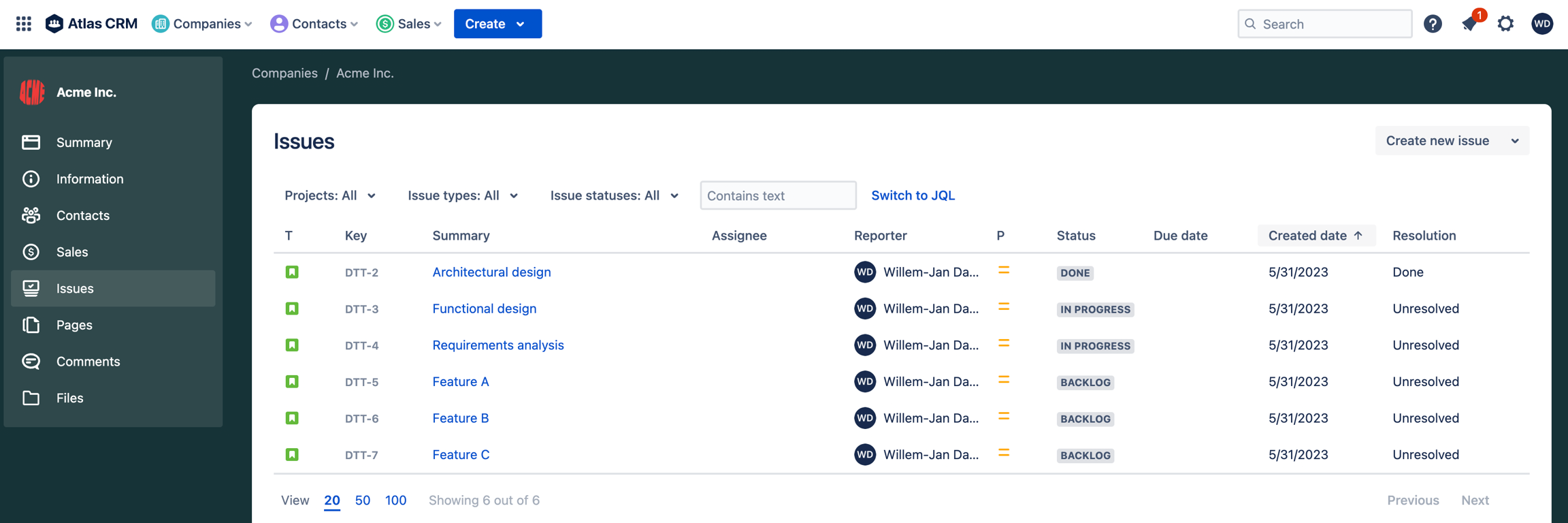Click medium priority icon for Feature A
The width and height of the screenshot is (1568, 523).
[1003, 381]
